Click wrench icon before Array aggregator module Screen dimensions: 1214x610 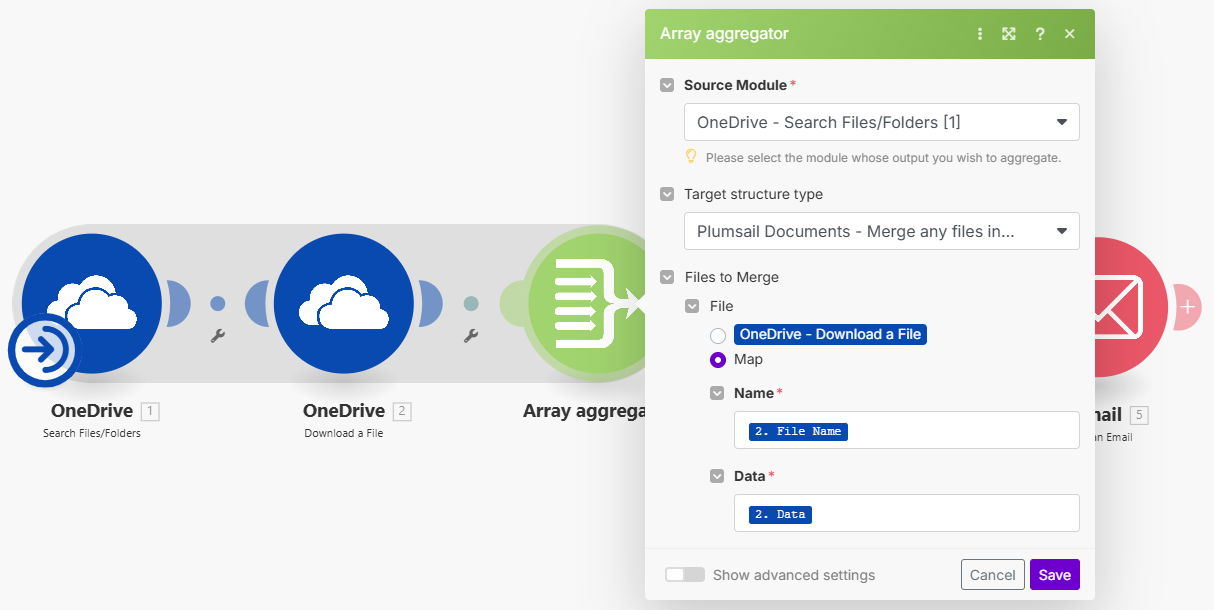(x=471, y=337)
